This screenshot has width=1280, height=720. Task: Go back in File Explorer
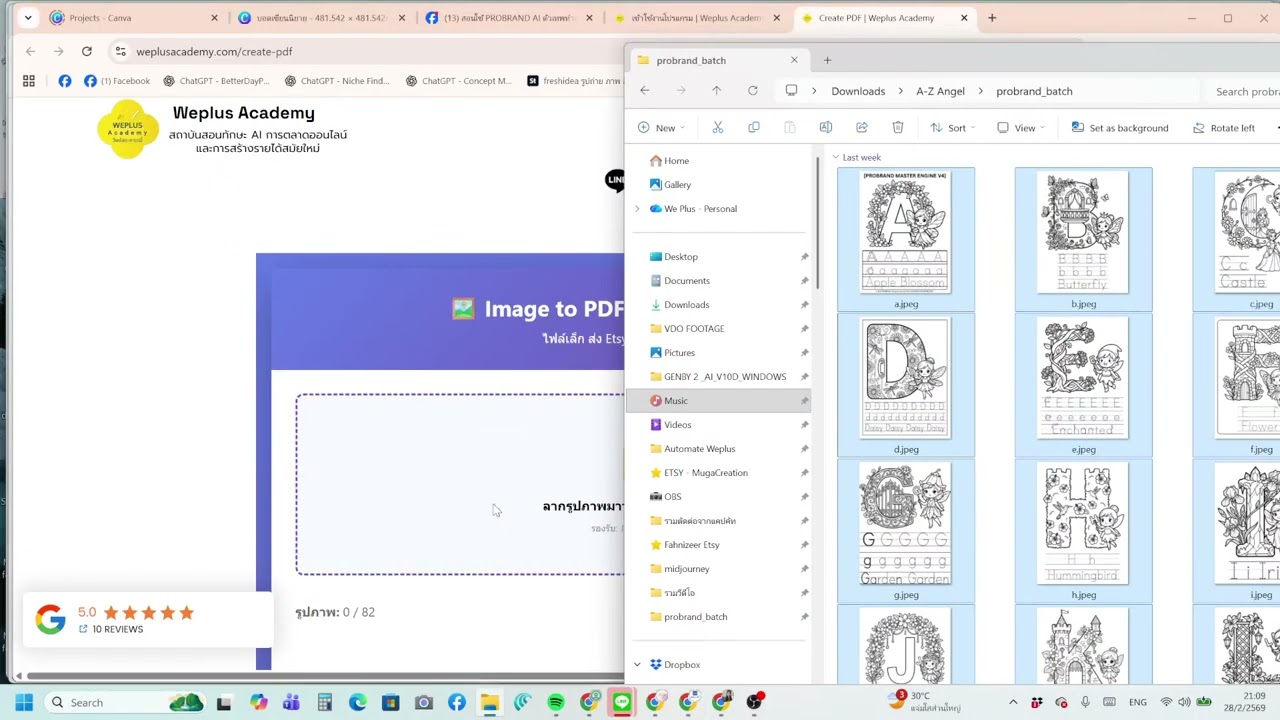pyautogui.click(x=645, y=91)
